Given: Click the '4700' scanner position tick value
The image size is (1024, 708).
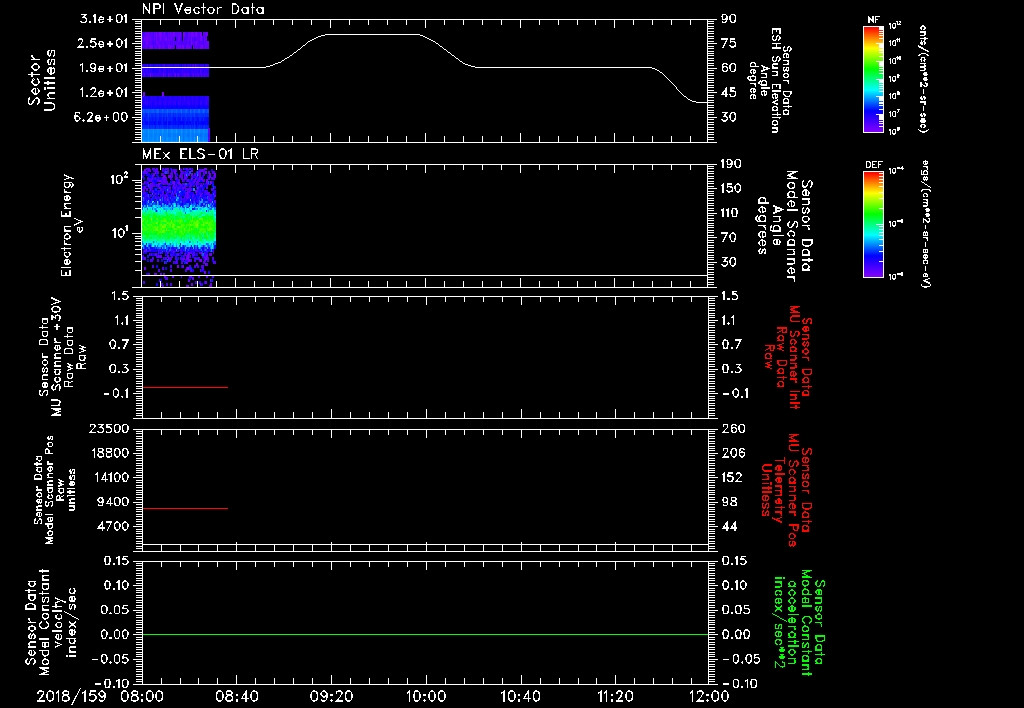Looking at the screenshot, I should click(112, 526).
